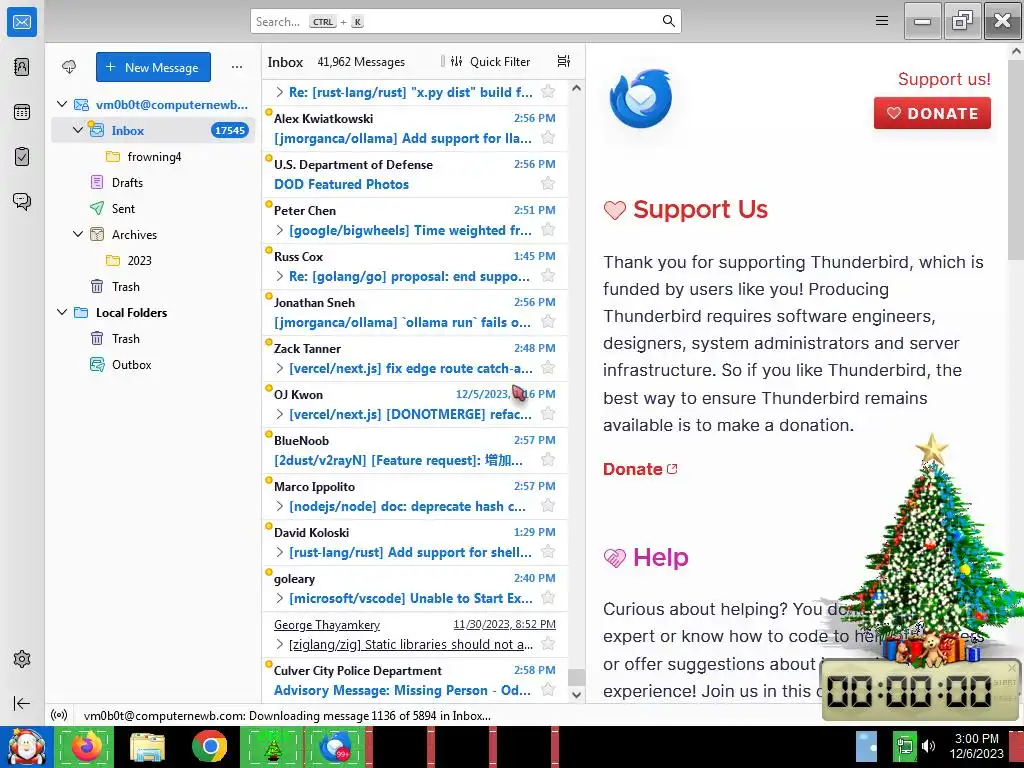This screenshot has height=768, width=1024.
Task: Star the Russ Cox message
Action: 548,276
